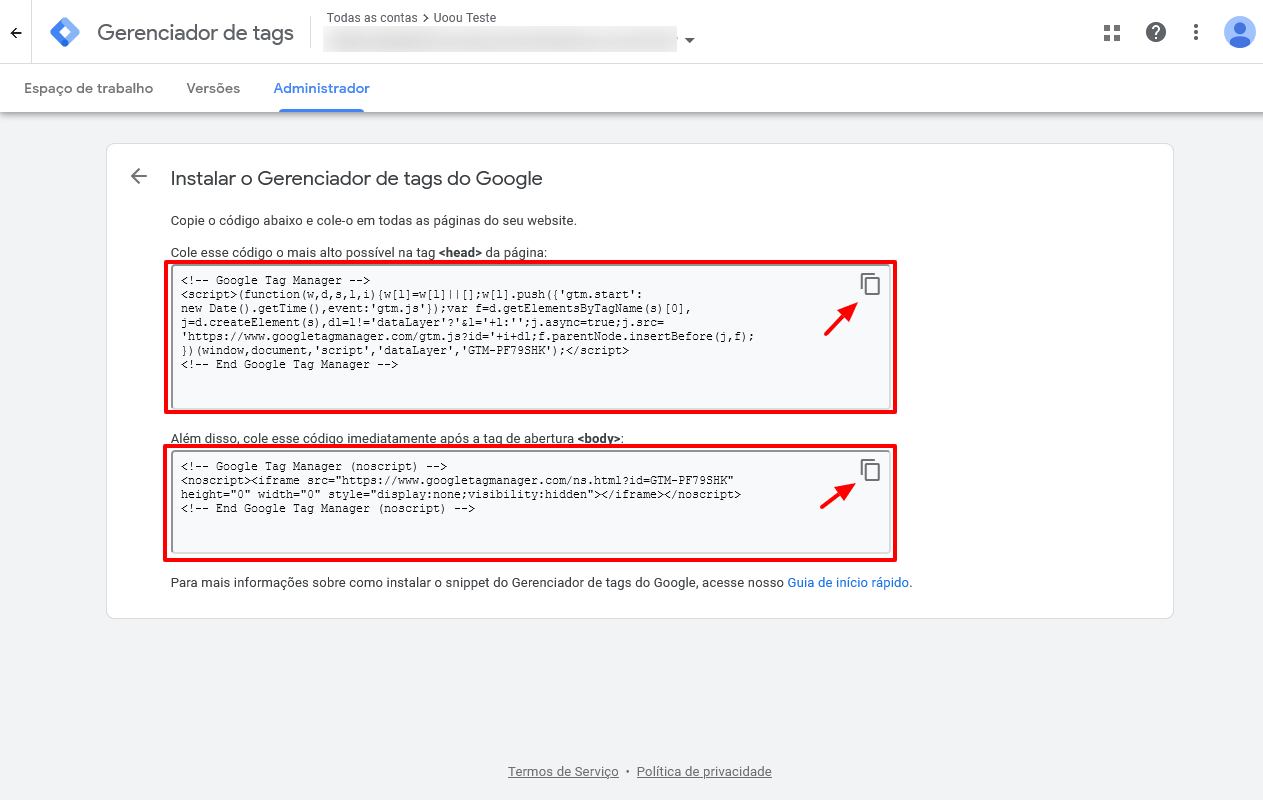Select the Administrador tab
1263x800 pixels.
click(x=322, y=88)
